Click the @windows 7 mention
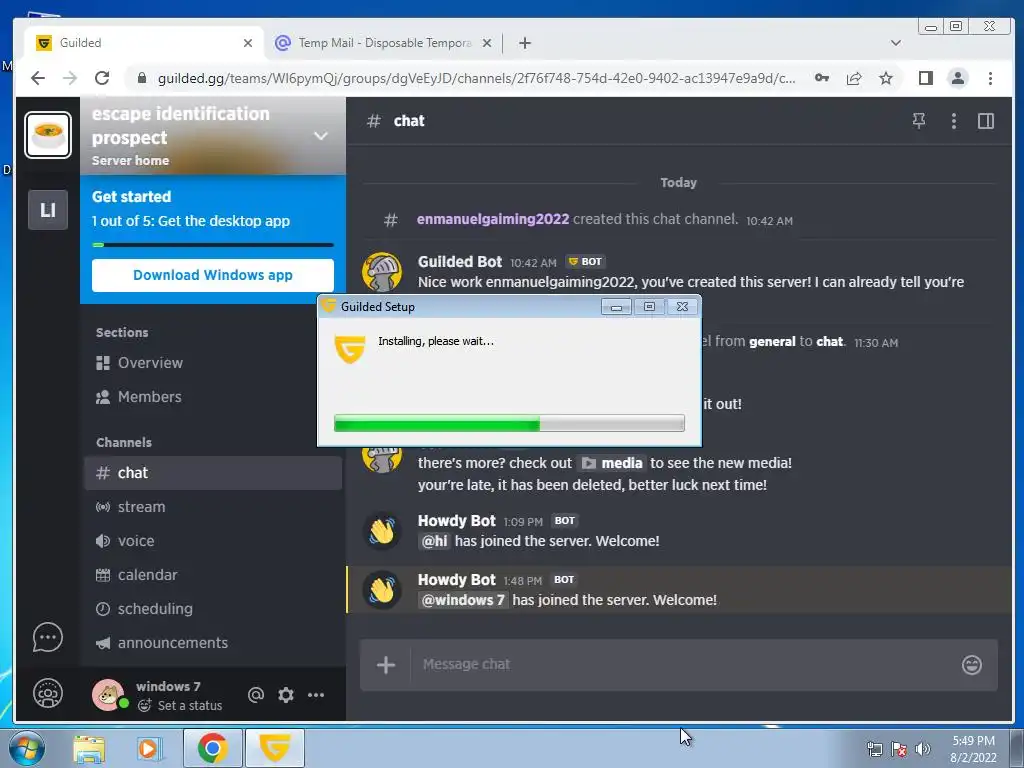1024x768 pixels. (x=462, y=600)
